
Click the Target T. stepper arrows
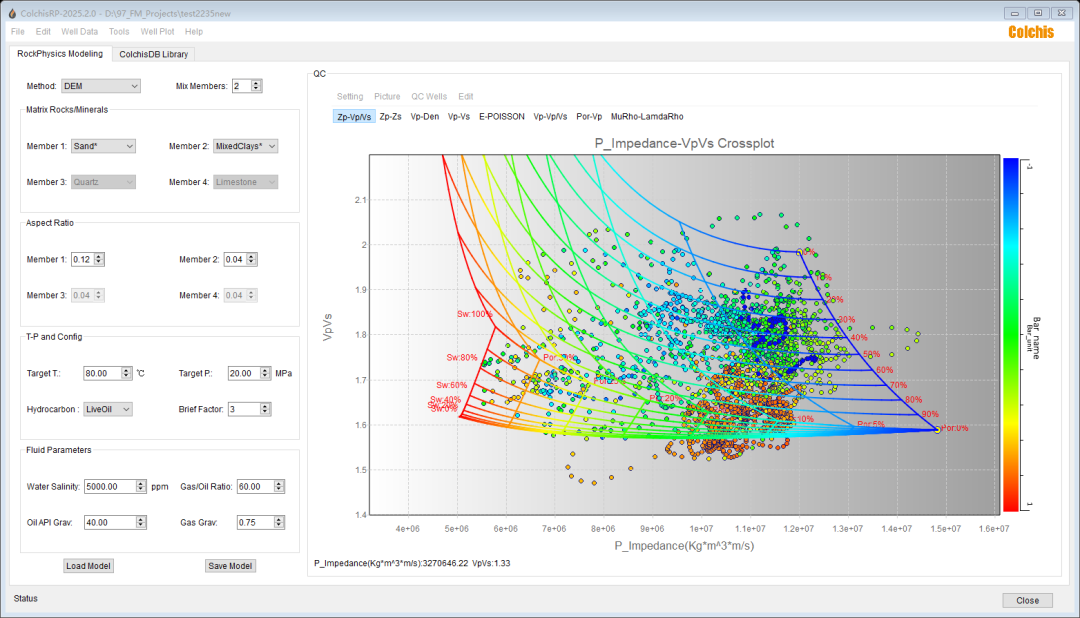[x=126, y=373]
